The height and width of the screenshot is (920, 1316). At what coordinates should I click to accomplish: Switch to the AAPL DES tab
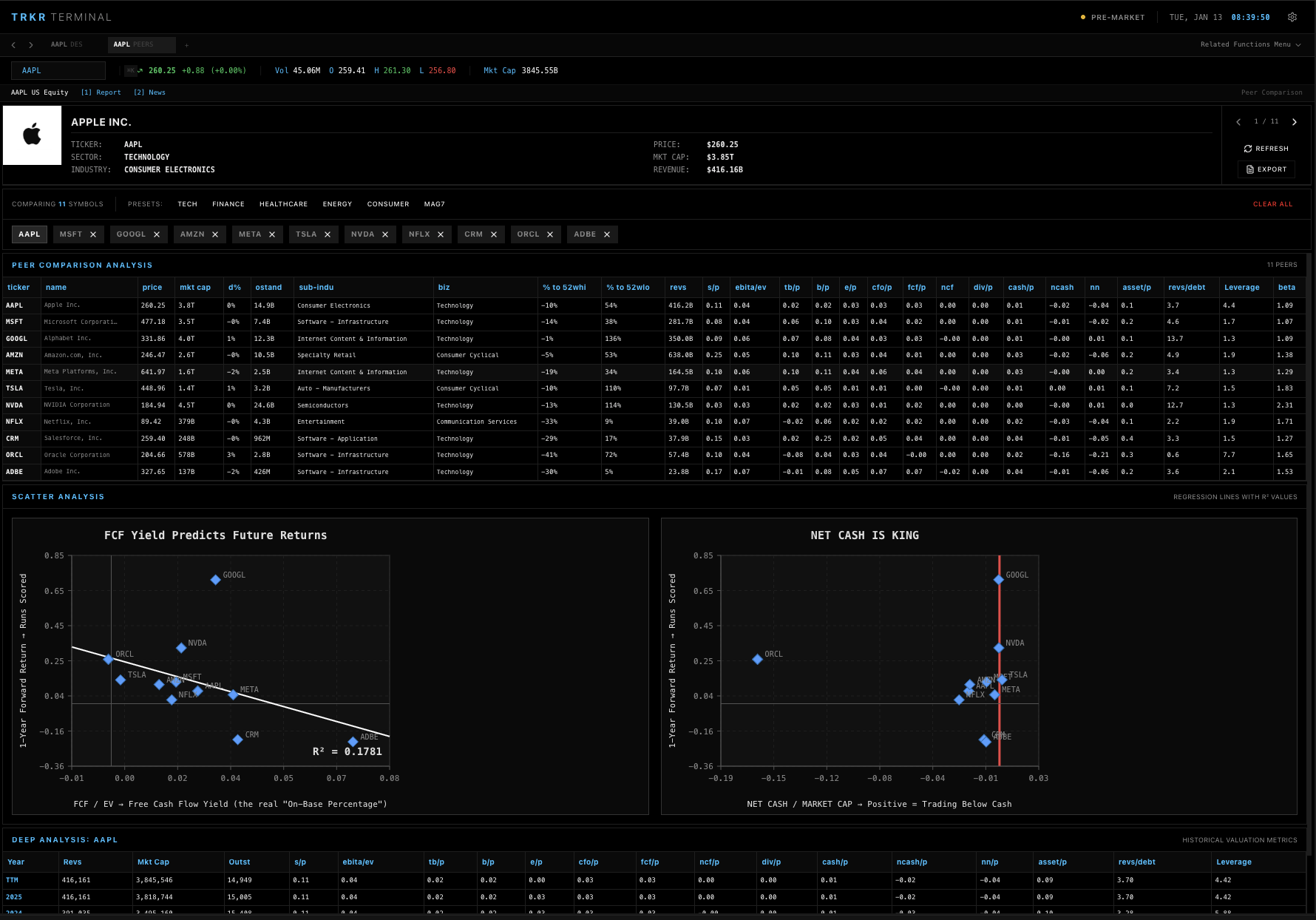[x=67, y=44]
